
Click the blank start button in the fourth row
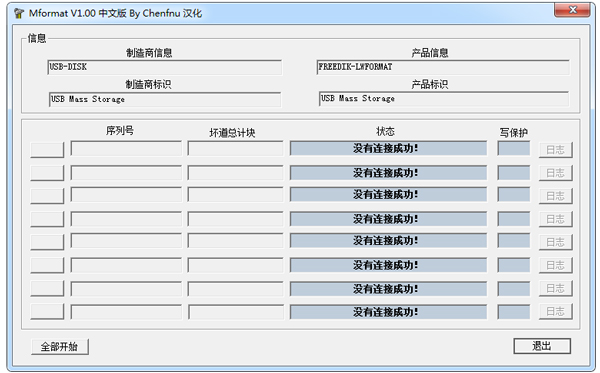[x=47, y=219]
